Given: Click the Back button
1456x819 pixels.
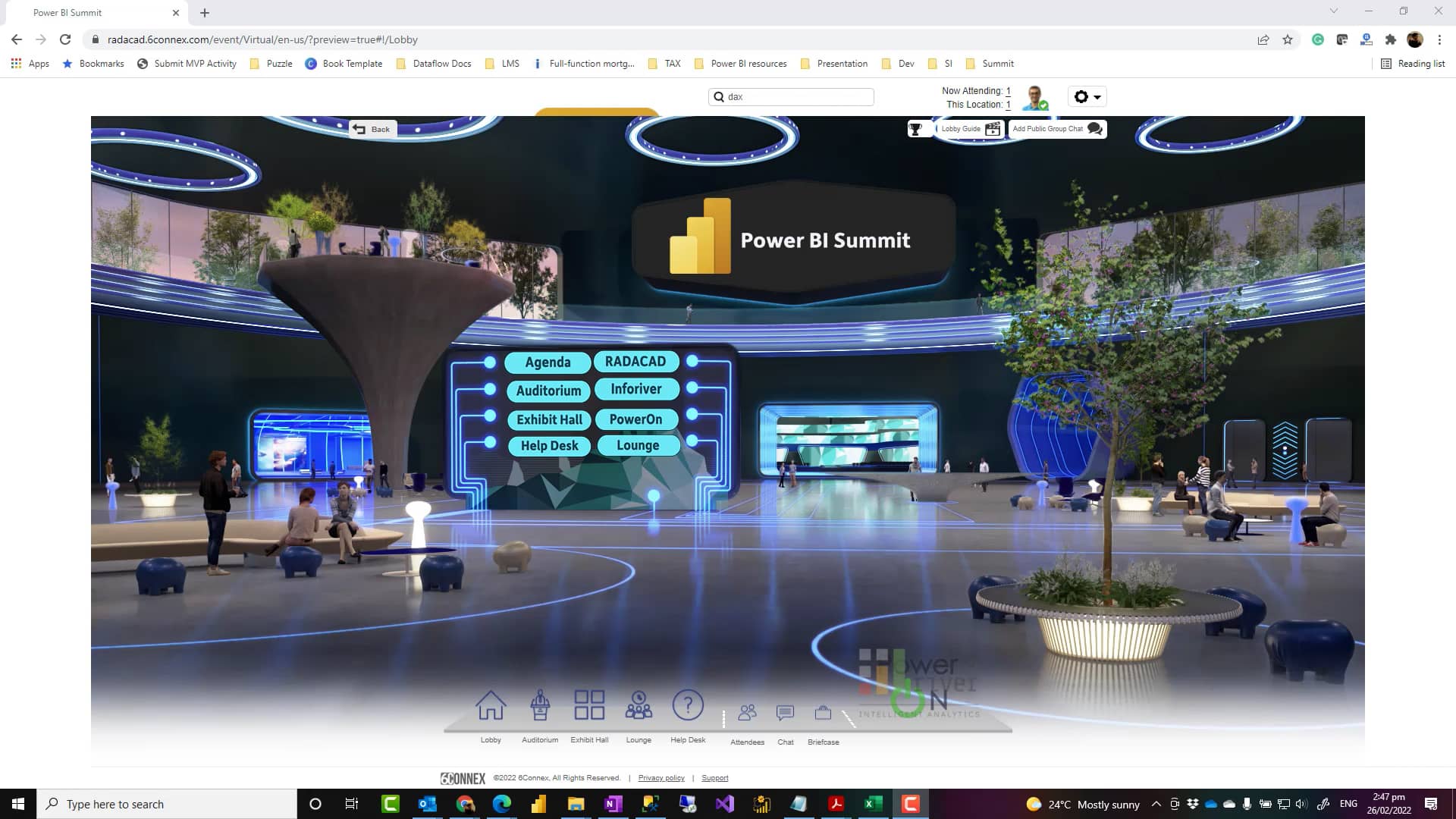Looking at the screenshot, I should 372,129.
